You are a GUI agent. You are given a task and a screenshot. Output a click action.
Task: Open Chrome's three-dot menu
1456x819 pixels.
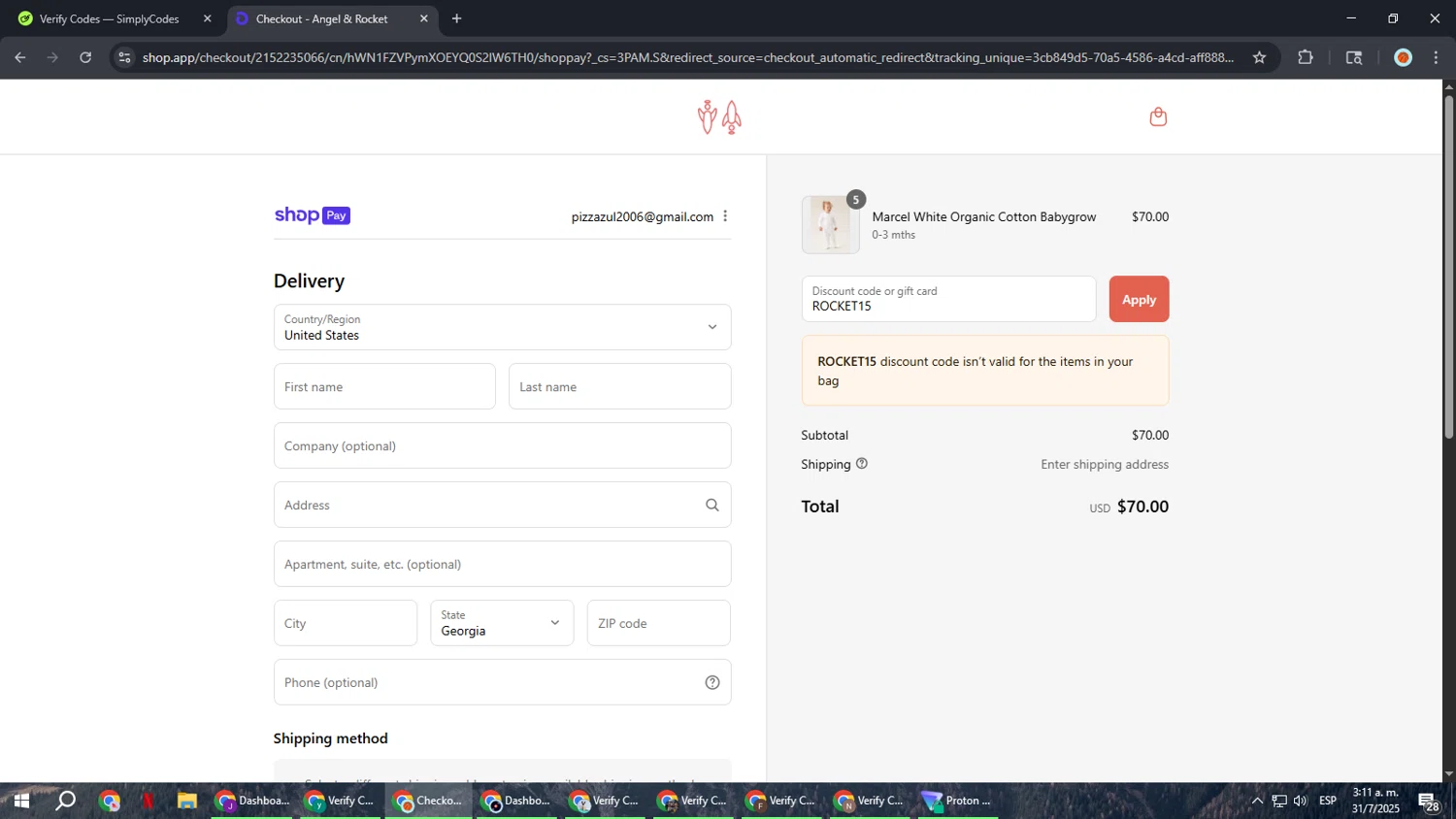[1436, 57]
